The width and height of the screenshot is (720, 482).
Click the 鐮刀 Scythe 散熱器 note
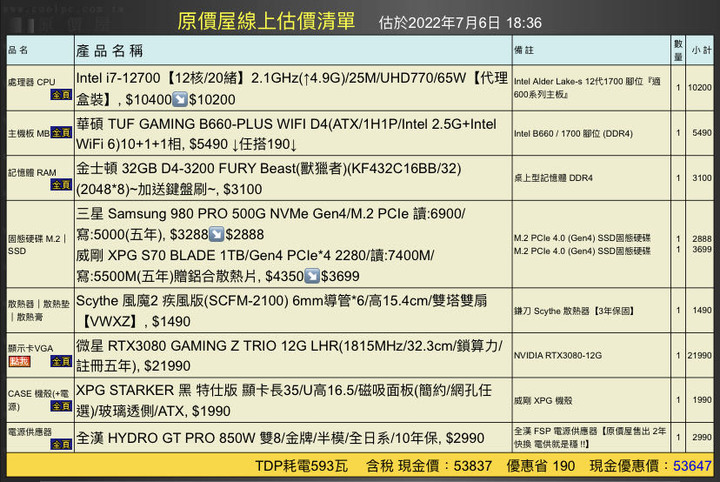tap(574, 311)
